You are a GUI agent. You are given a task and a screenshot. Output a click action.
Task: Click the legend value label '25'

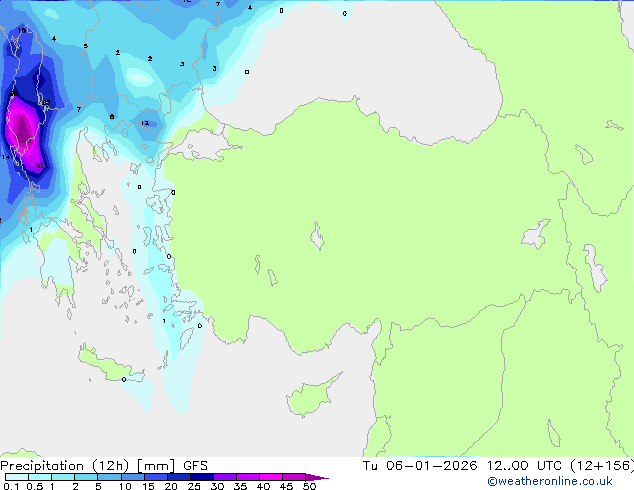tap(194, 486)
